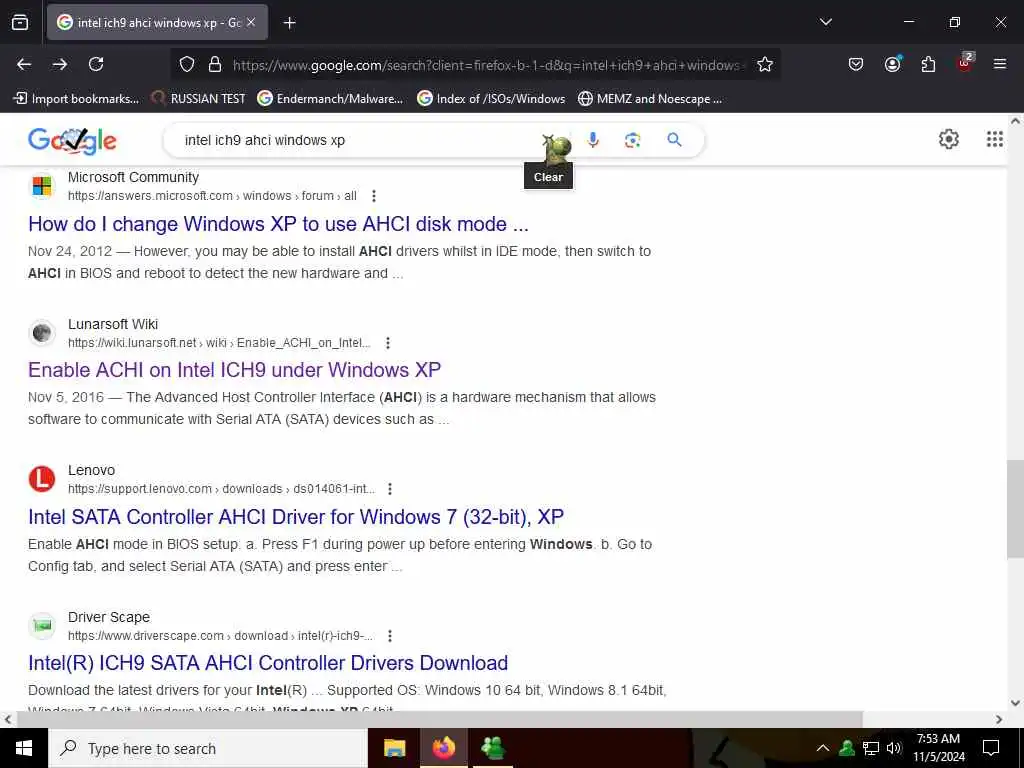Image resolution: width=1024 pixels, height=768 pixels.
Task: Open a new browser tab
Action: [289, 23]
